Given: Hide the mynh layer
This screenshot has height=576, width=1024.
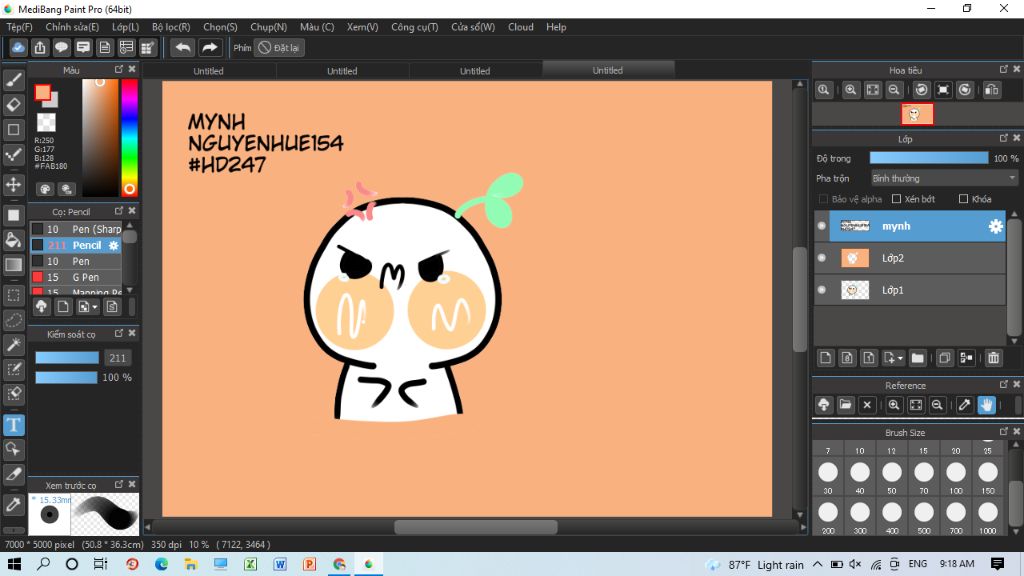Looking at the screenshot, I should (x=822, y=226).
